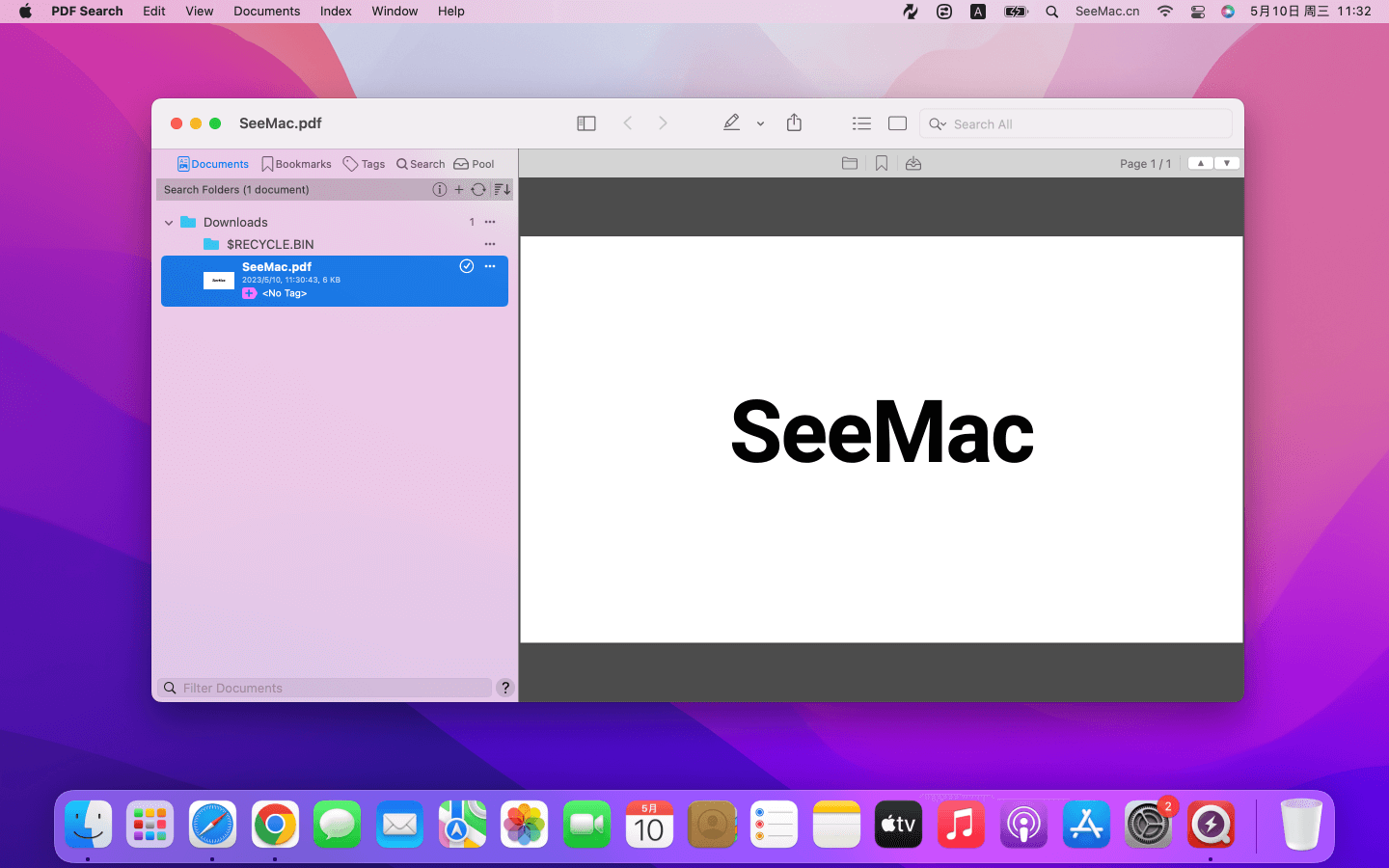Click the share icon in toolbar
The height and width of the screenshot is (868, 1389).
[794, 123]
